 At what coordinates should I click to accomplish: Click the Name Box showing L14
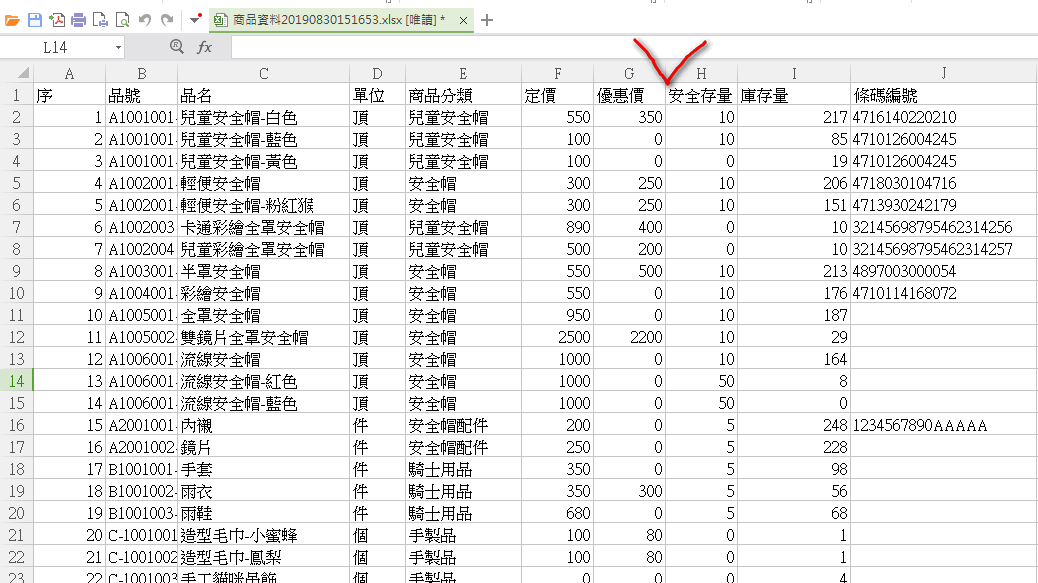56,47
